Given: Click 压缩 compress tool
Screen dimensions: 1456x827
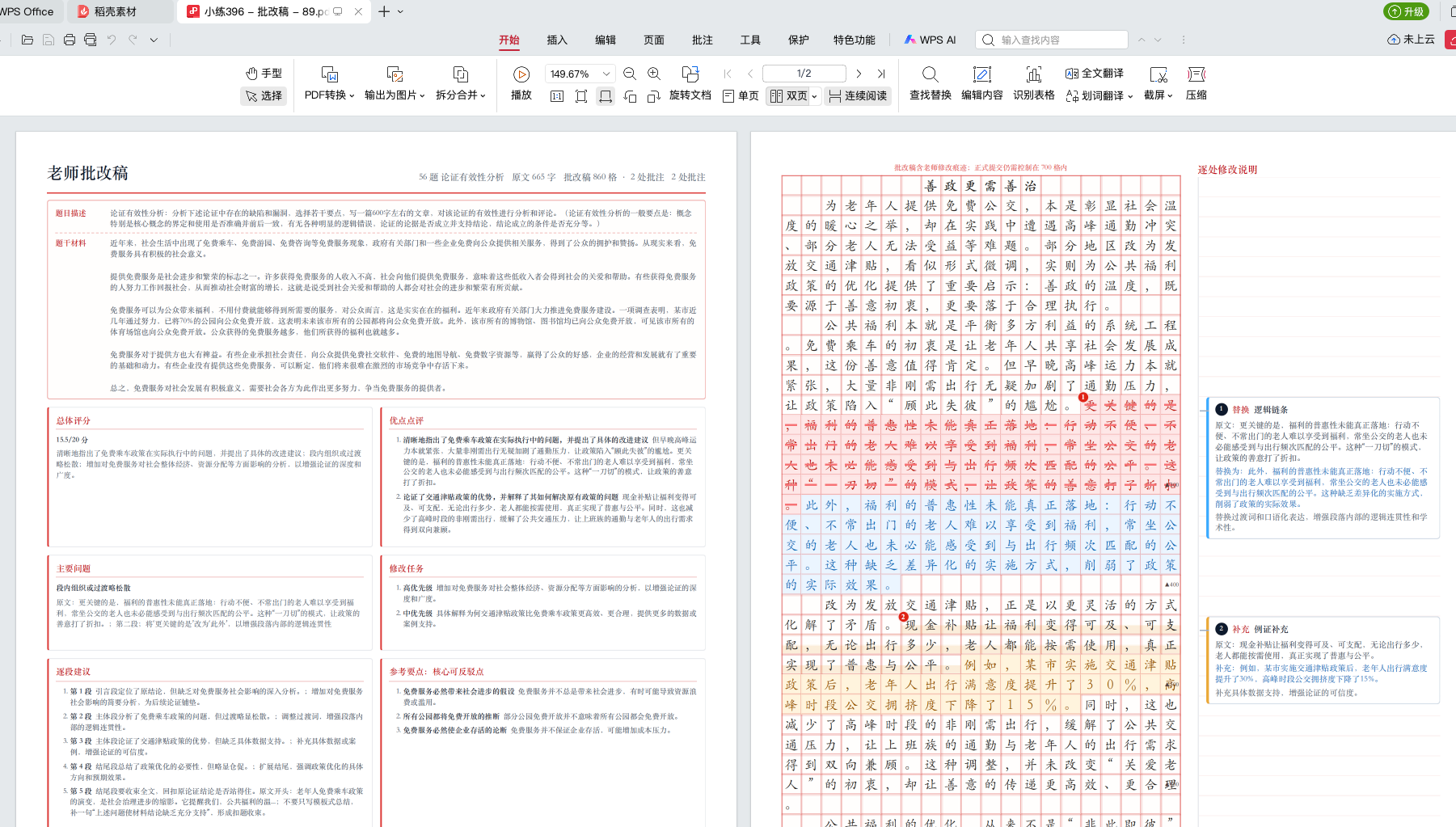Looking at the screenshot, I should (x=1196, y=83).
